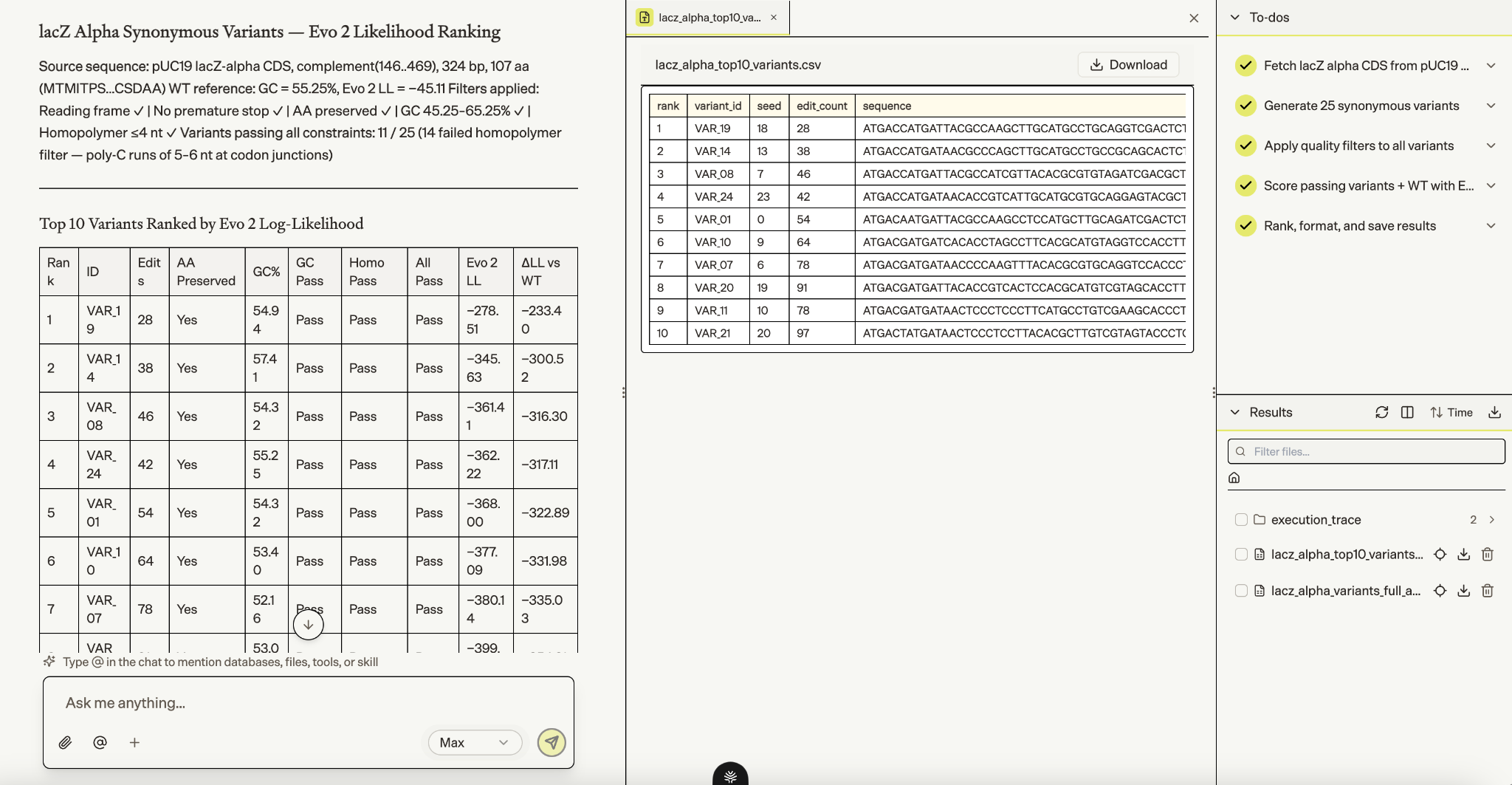Open the lacz_alpha_top10_variants file
1512x785 pixels.
pyautogui.click(x=1347, y=554)
